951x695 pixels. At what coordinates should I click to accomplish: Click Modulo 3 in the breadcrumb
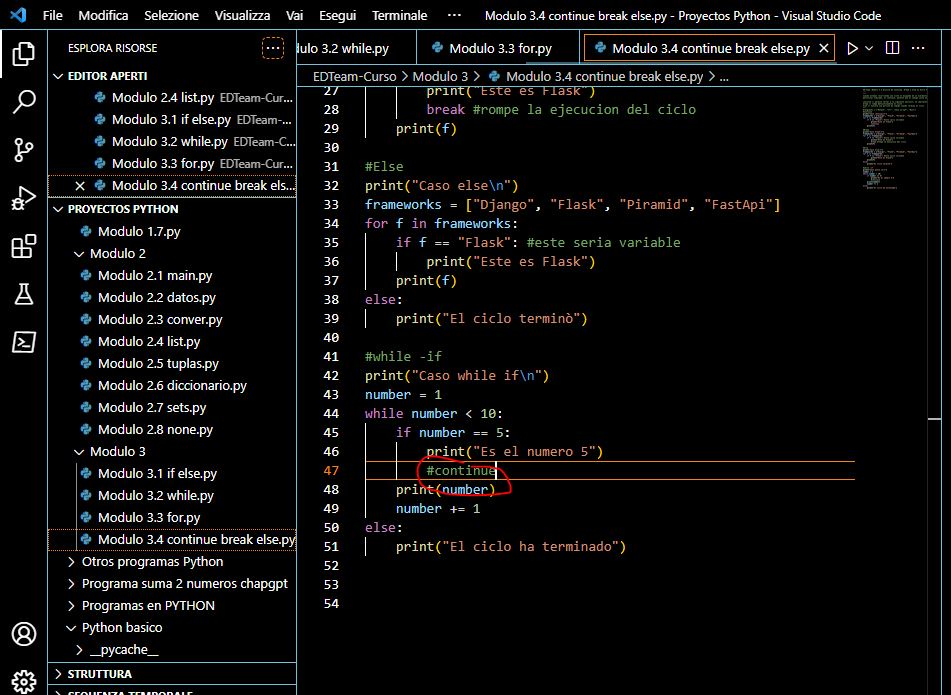pyautogui.click(x=440, y=76)
